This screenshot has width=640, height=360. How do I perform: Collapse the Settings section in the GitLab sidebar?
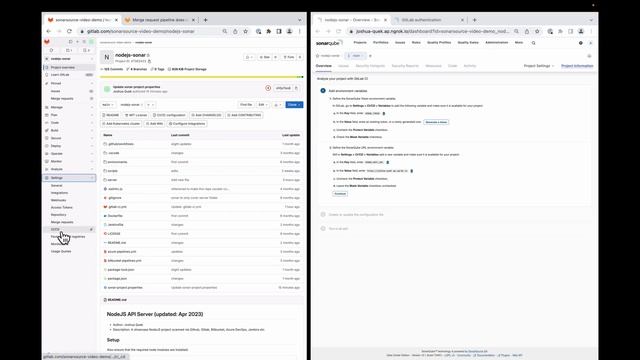(69, 178)
